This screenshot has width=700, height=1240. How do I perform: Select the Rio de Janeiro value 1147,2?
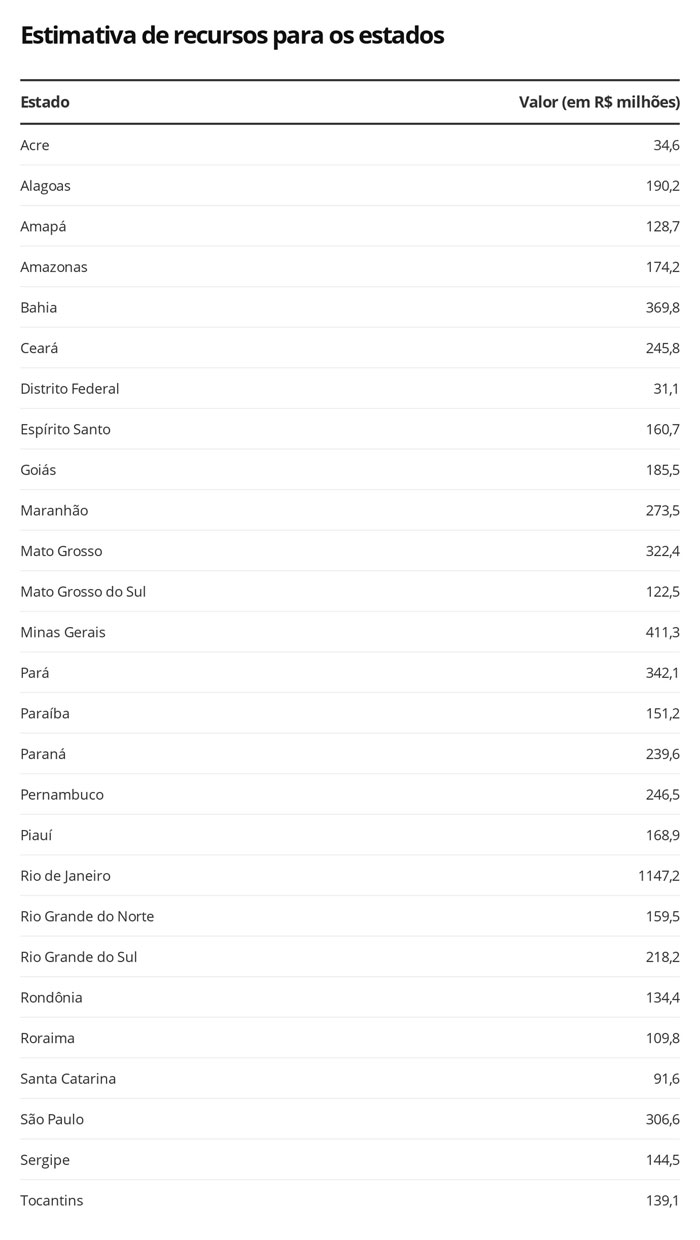click(658, 875)
